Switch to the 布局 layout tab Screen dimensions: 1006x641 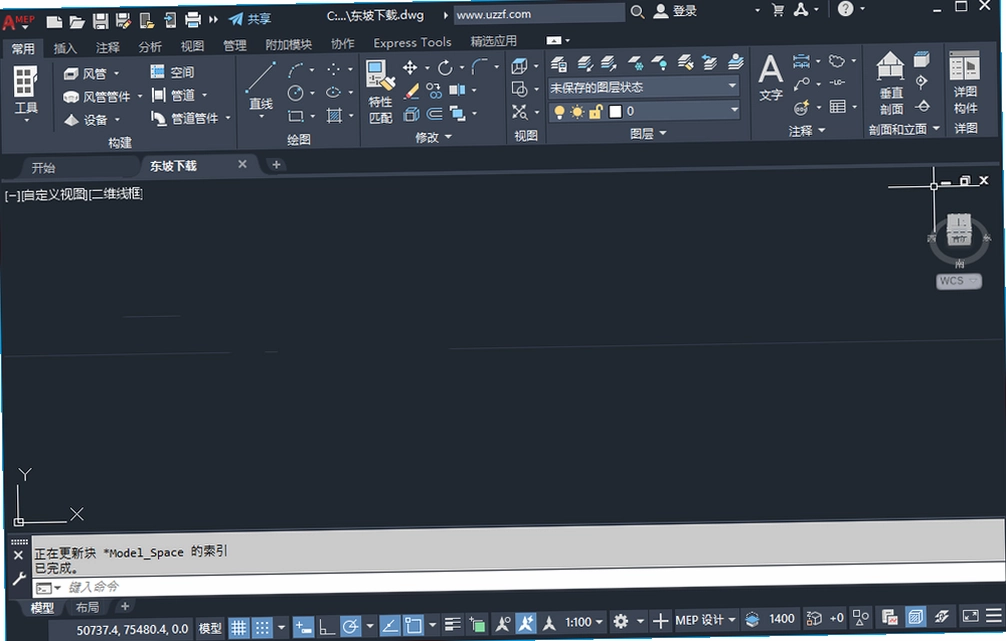(x=87, y=607)
